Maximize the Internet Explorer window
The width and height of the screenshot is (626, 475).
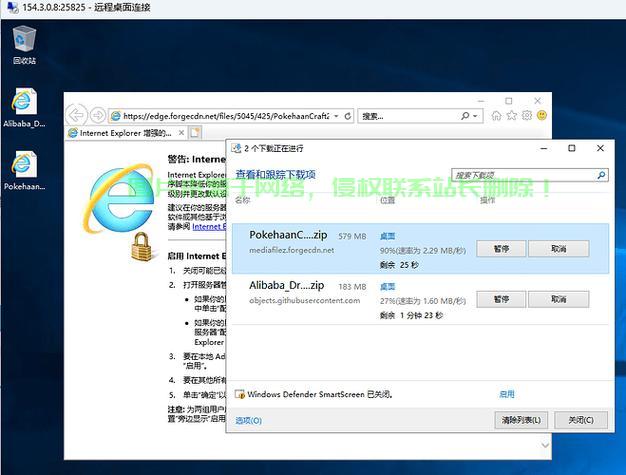tap(509, 101)
